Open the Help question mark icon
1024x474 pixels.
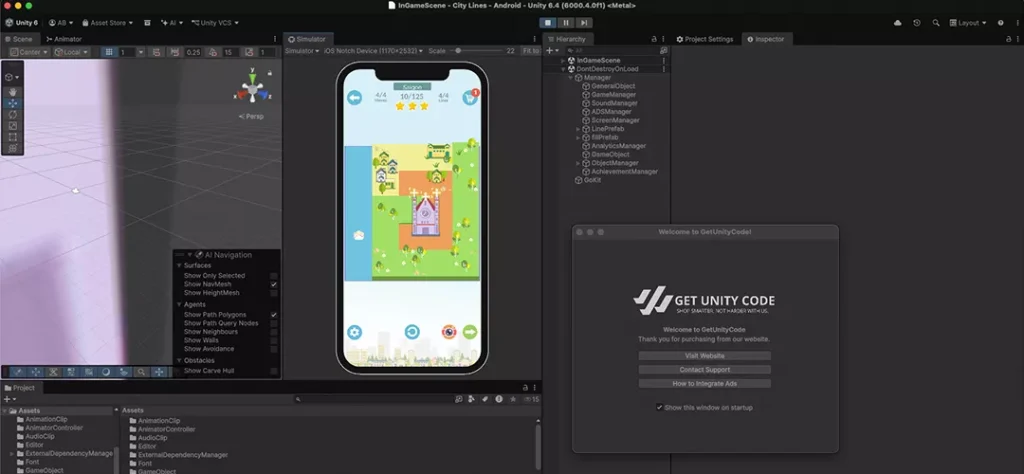click(1000, 23)
